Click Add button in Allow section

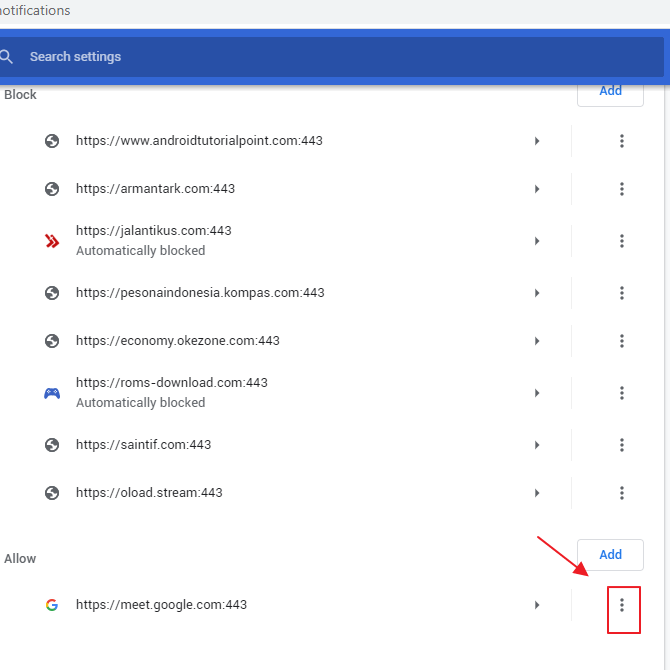pos(610,554)
